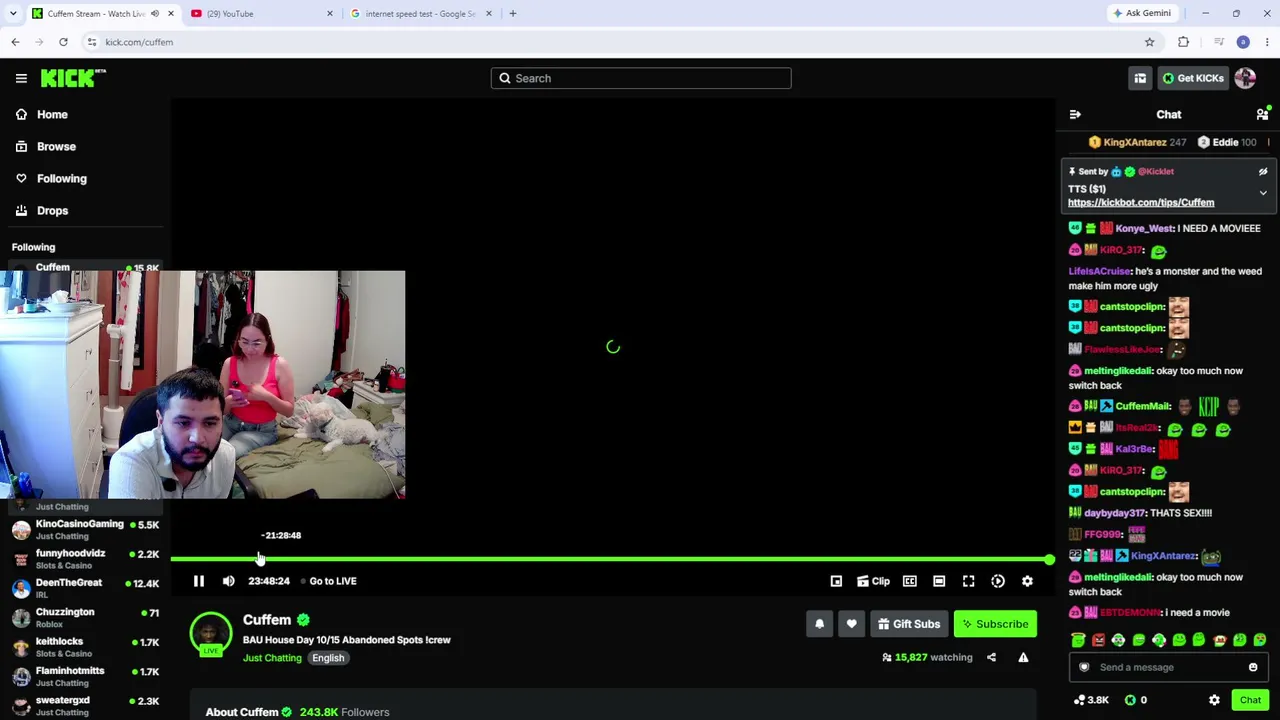Switch to the YouTube browser tab
1280x720 pixels.
coord(261,14)
